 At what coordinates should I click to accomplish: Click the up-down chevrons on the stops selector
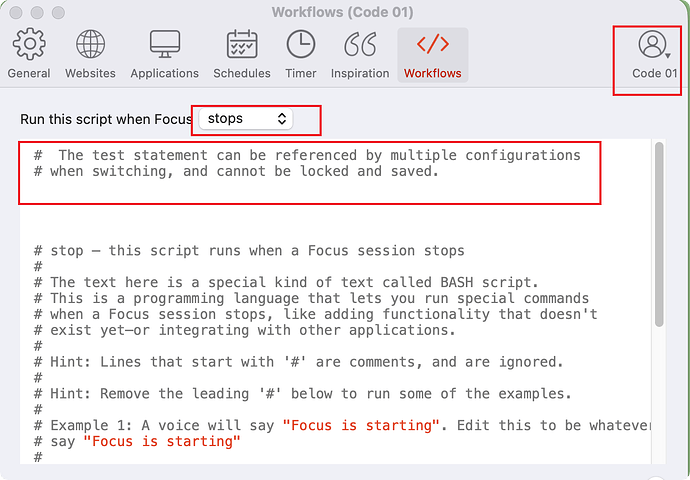pyautogui.click(x=282, y=119)
